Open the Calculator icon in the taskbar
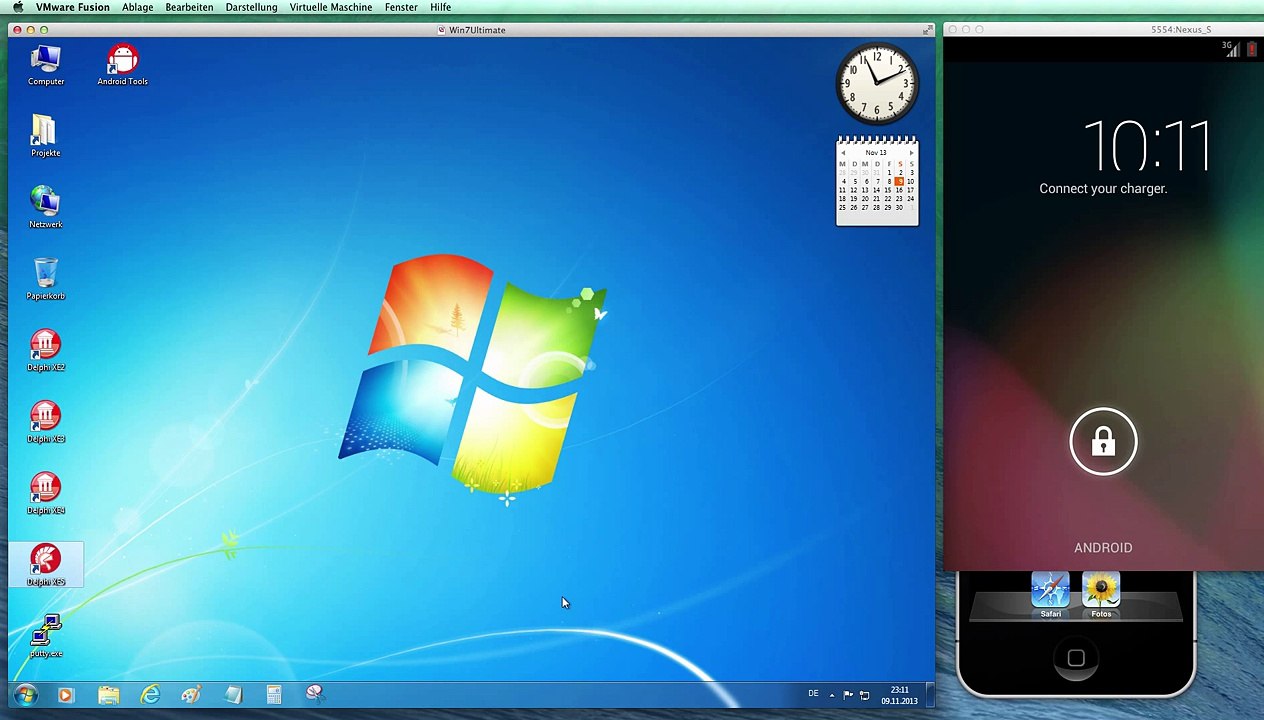Viewport: 1264px width, 720px height. pos(274,695)
